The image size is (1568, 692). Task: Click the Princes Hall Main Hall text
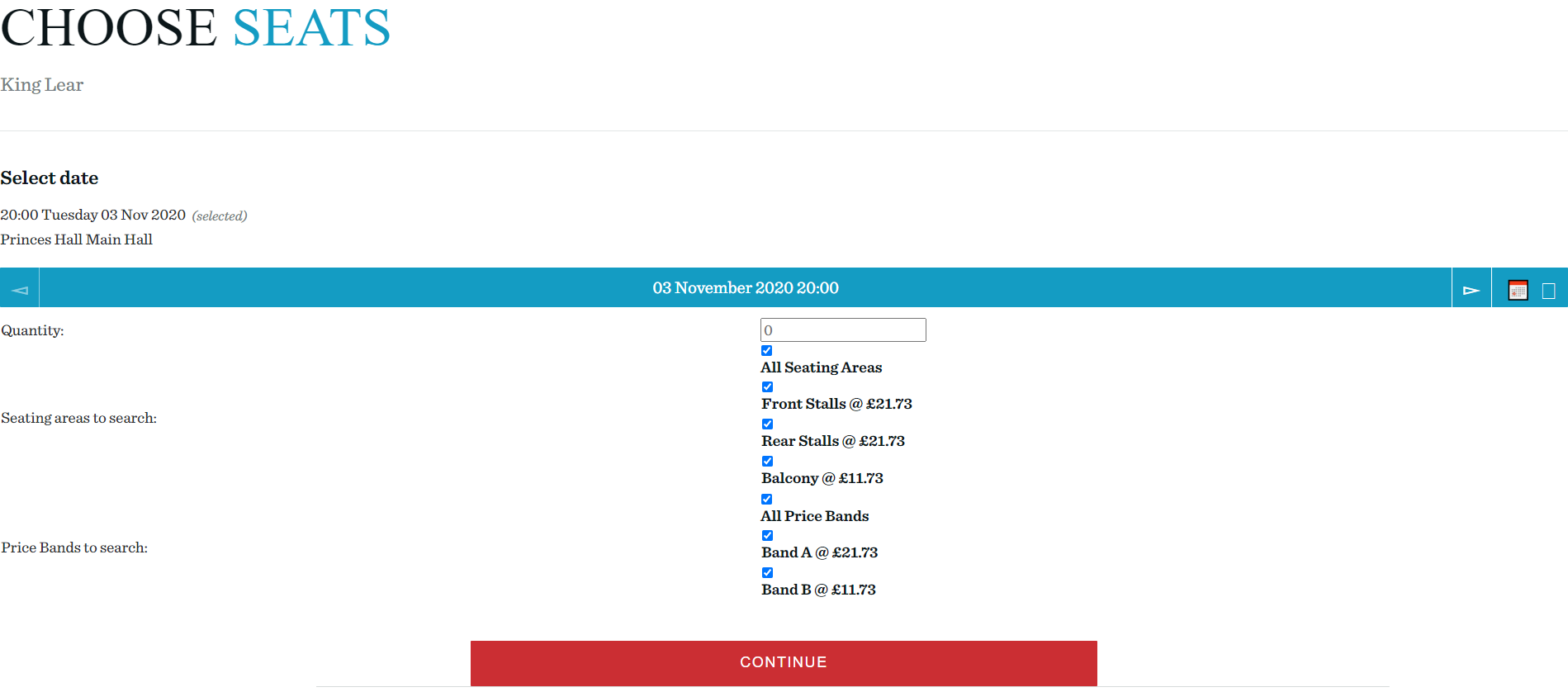(77, 239)
